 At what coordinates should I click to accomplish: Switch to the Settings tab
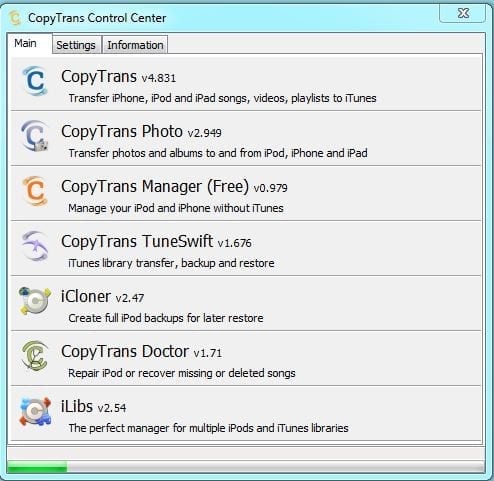76,45
